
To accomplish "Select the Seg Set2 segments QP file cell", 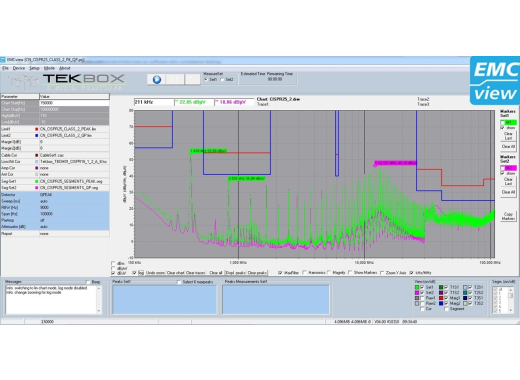I will tap(74, 188).
